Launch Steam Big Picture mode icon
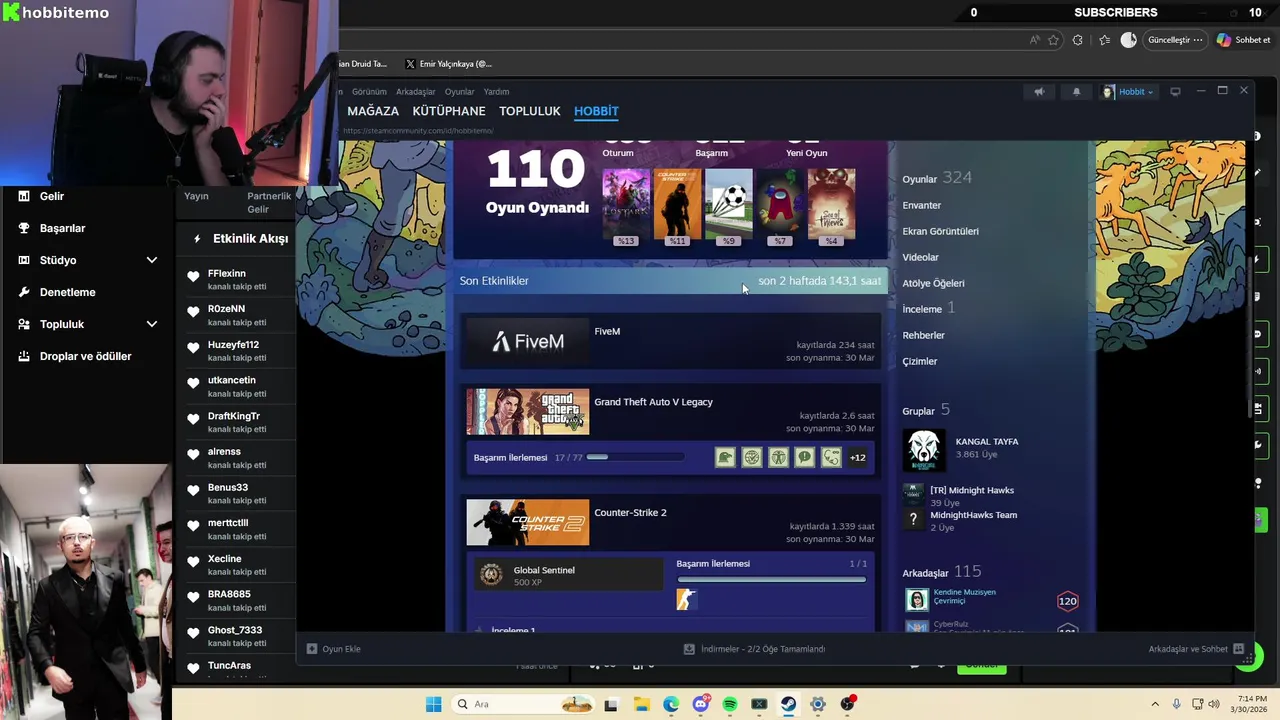The width and height of the screenshot is (1280, 720). pos(1175,91)
